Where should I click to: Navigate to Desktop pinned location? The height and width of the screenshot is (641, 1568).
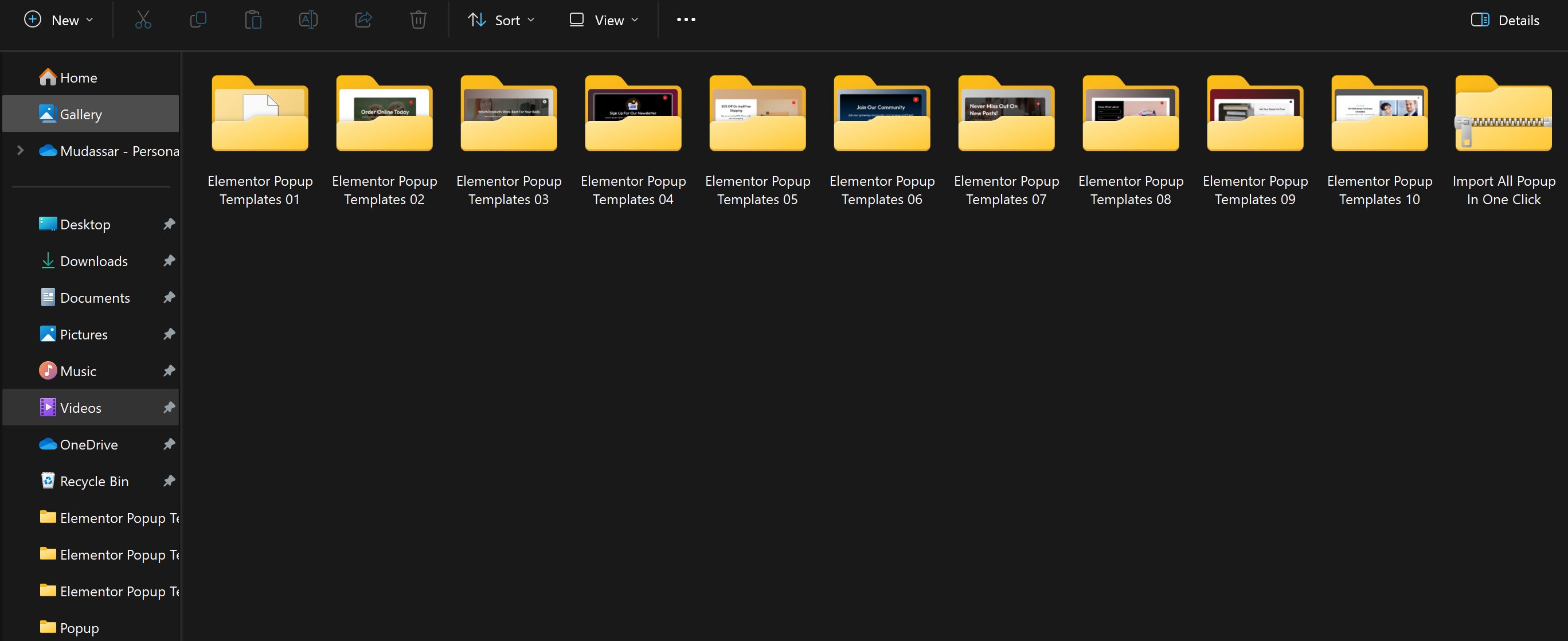pyautogui.click(x=85, y=225)
